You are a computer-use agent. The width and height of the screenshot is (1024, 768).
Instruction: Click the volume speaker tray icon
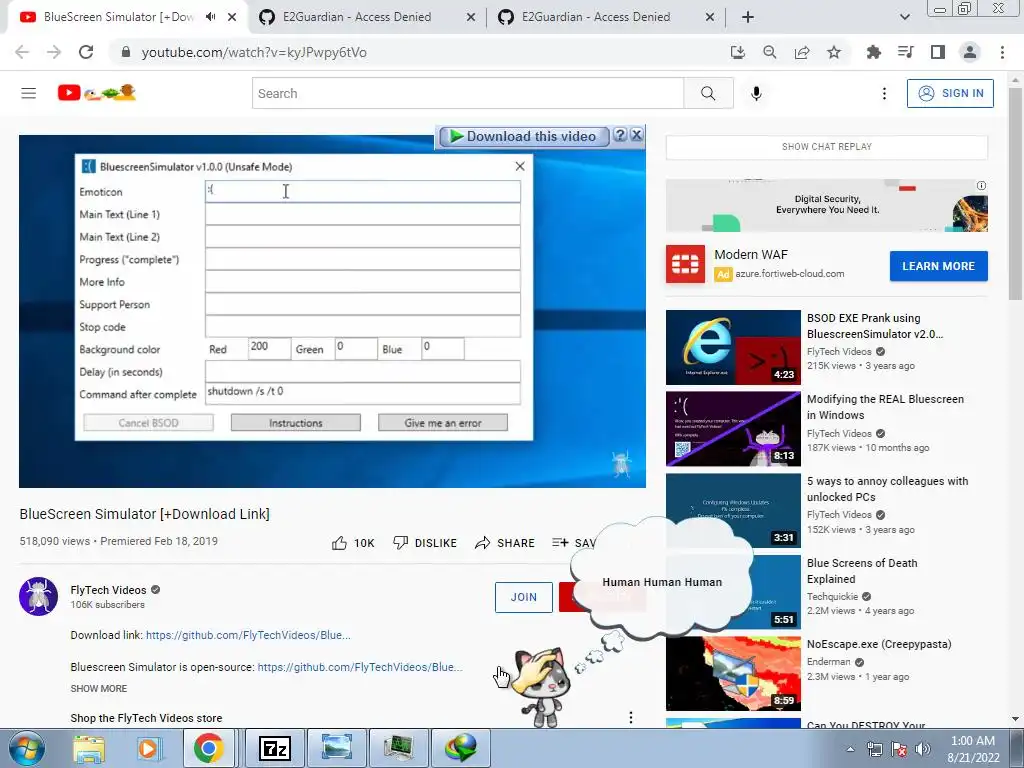point(923,749)
